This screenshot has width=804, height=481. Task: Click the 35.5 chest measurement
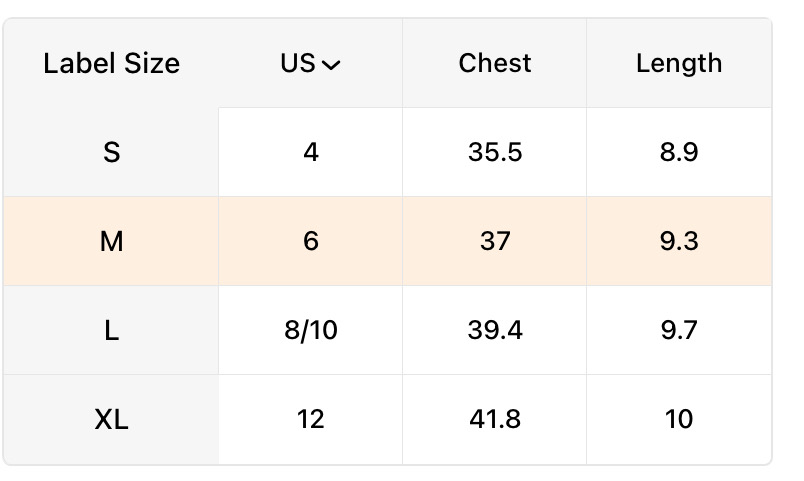[x=495, y=153]
